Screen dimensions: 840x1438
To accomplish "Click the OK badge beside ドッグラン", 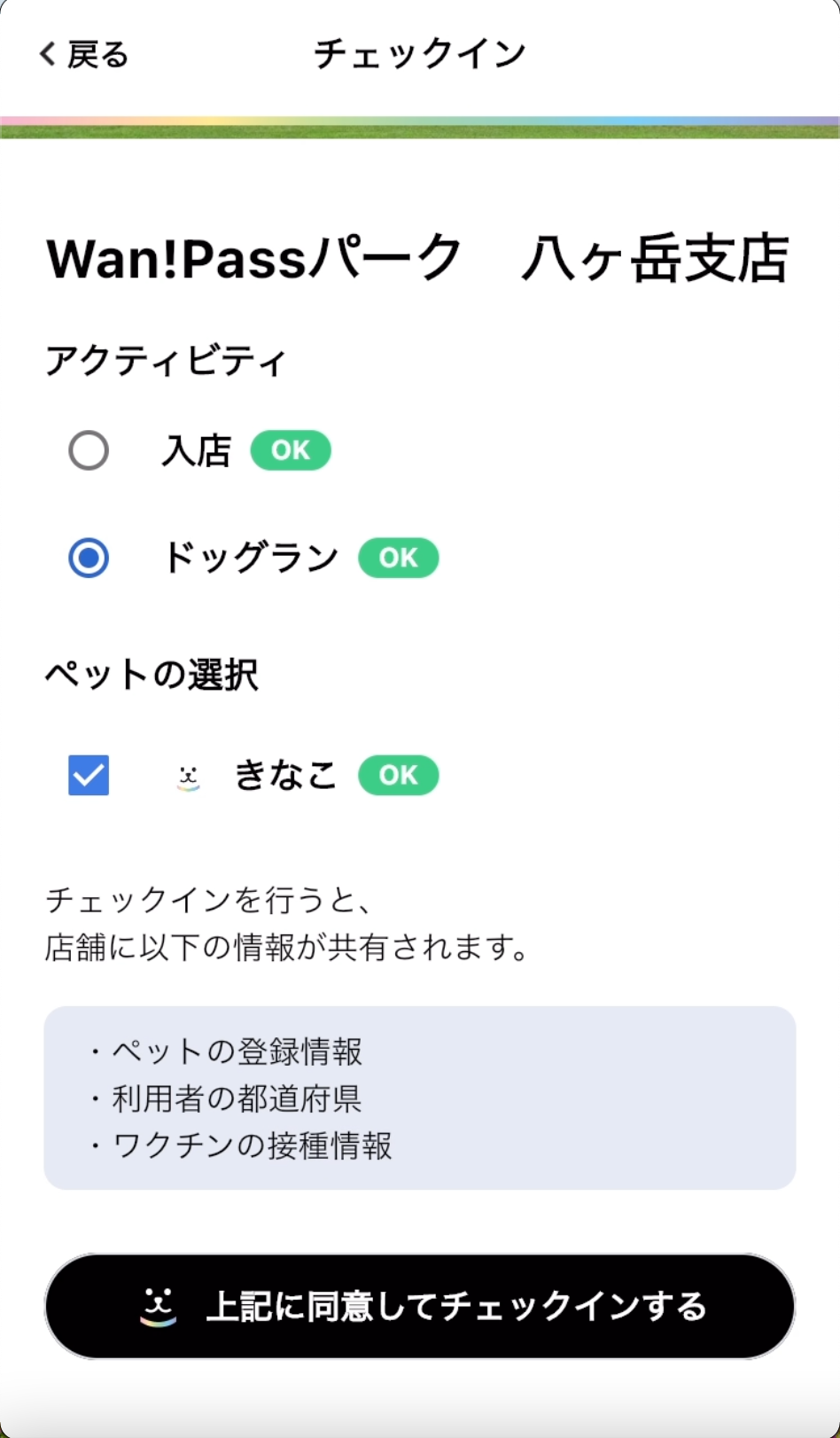I will [x=398, y=558].
